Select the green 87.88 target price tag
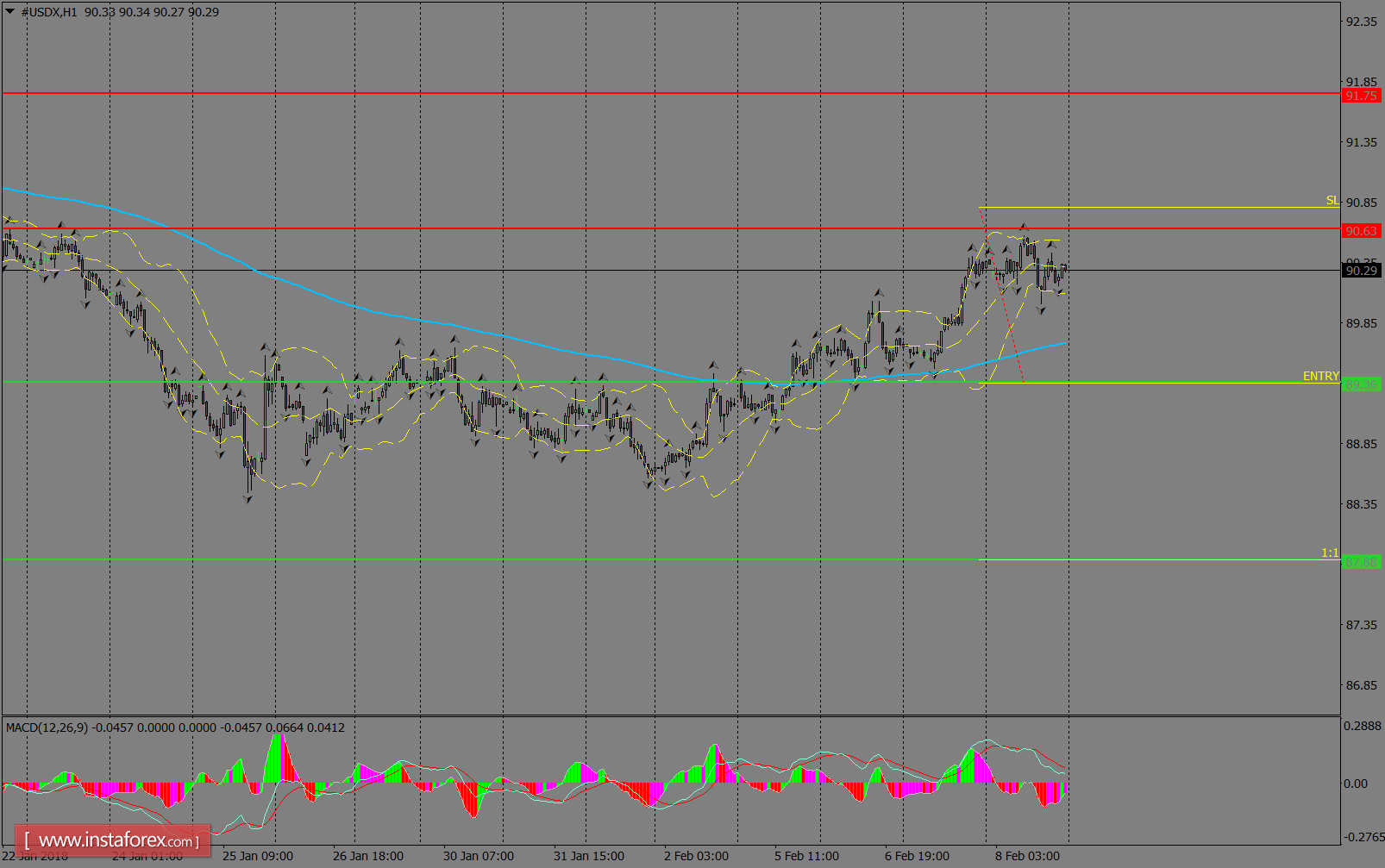1385x868 pixels. pyautogui.click(x=1361, y=562)
